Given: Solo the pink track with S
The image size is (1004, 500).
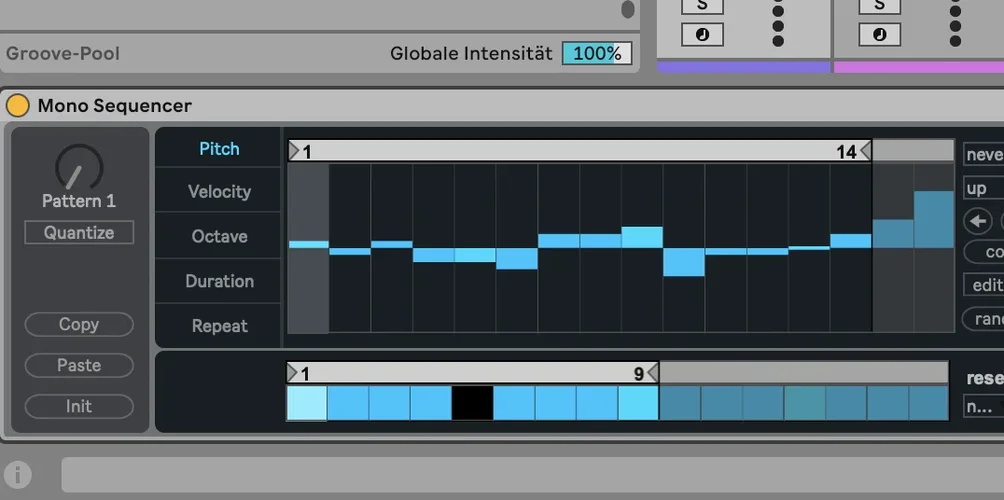Looking at the screenshot, I should click(x=879, y=6).
